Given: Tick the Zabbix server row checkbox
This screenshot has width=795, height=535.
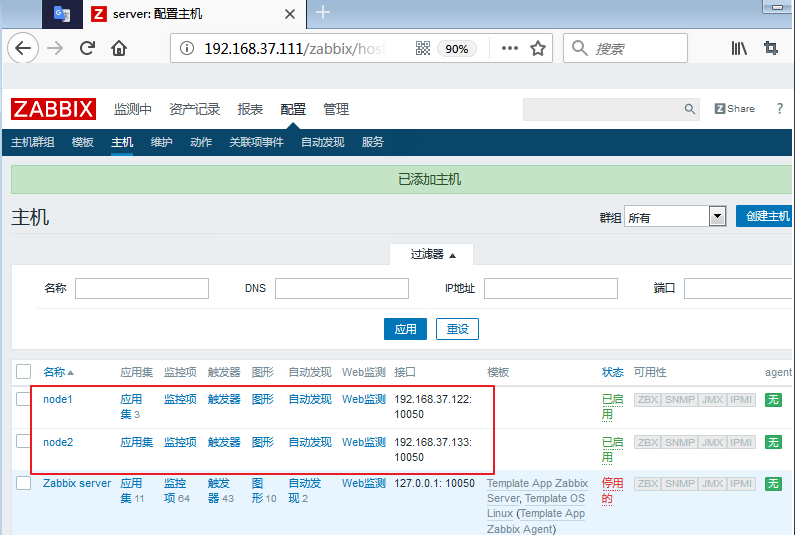Looking at the screenshot, I should (x=23, y=483).
